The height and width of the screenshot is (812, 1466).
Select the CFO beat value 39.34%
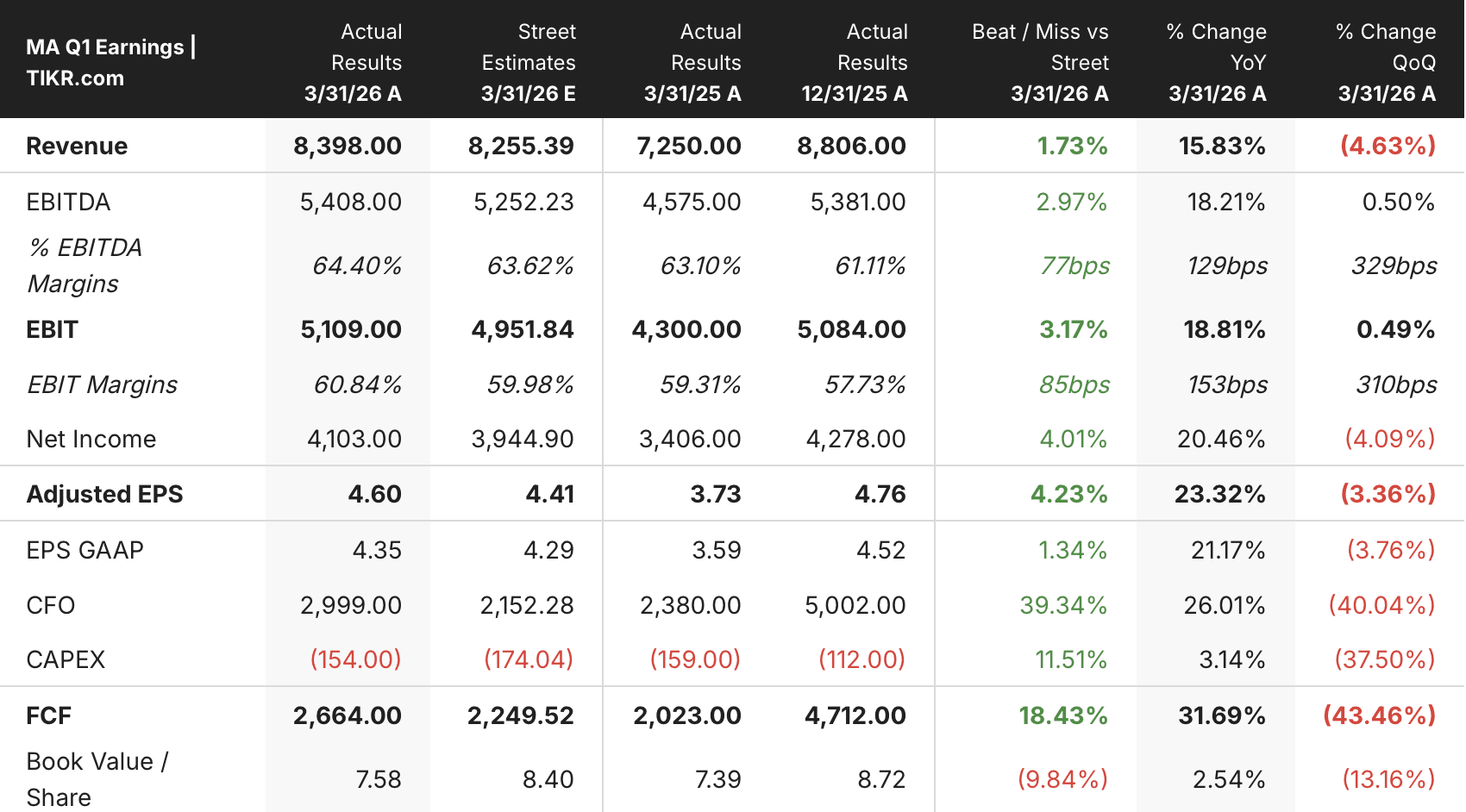1063,605
